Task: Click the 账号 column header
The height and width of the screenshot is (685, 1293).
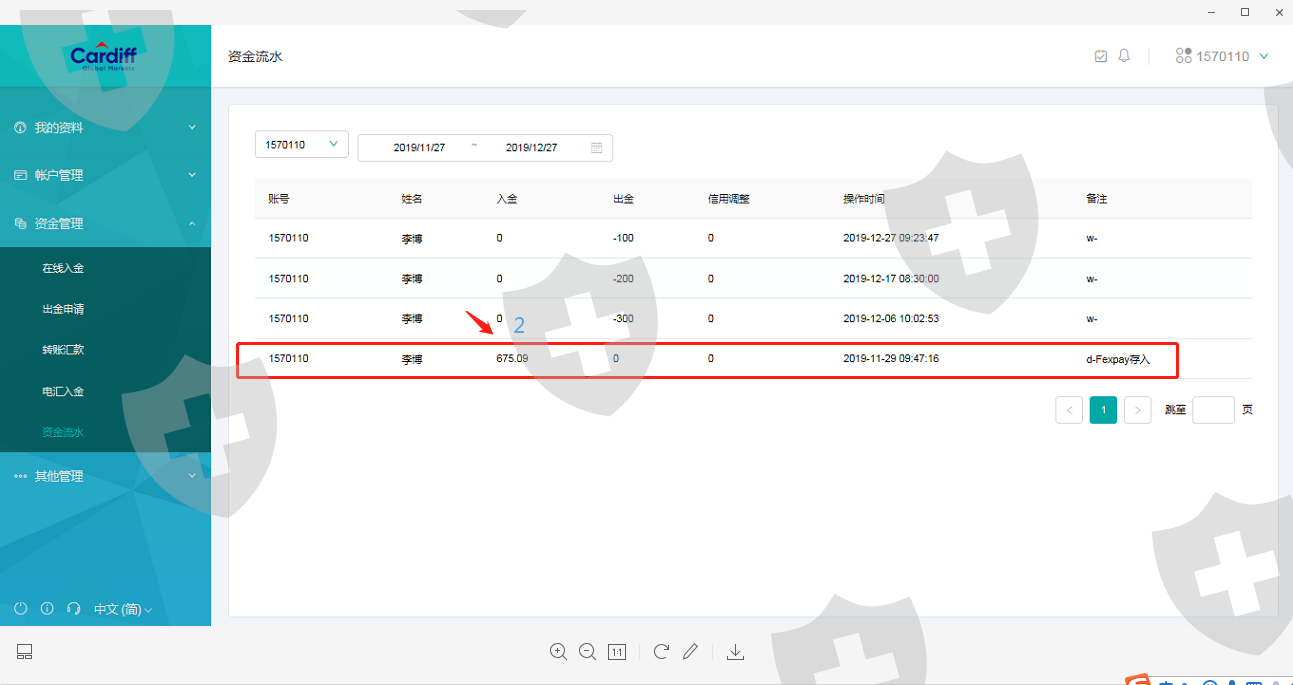Action: click(x=279, y=199)
